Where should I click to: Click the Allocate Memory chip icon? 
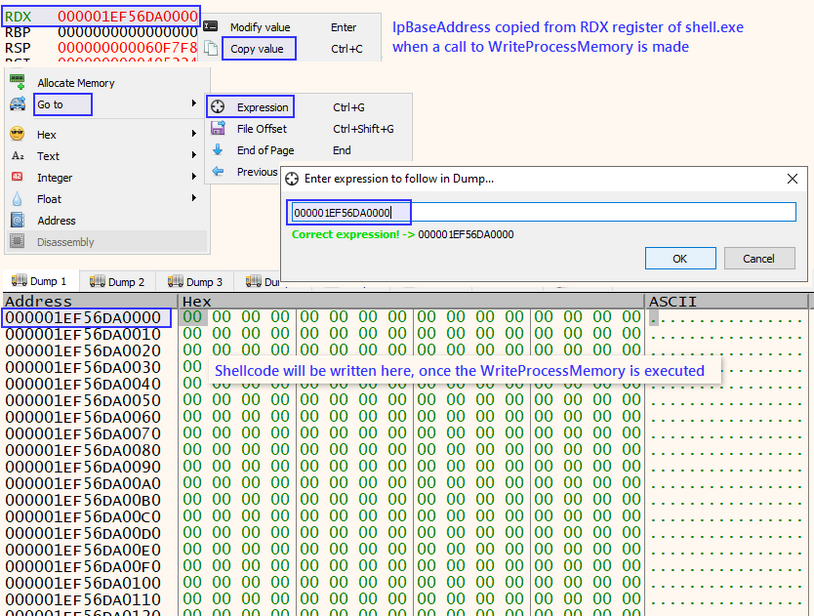tap(17, 82)
